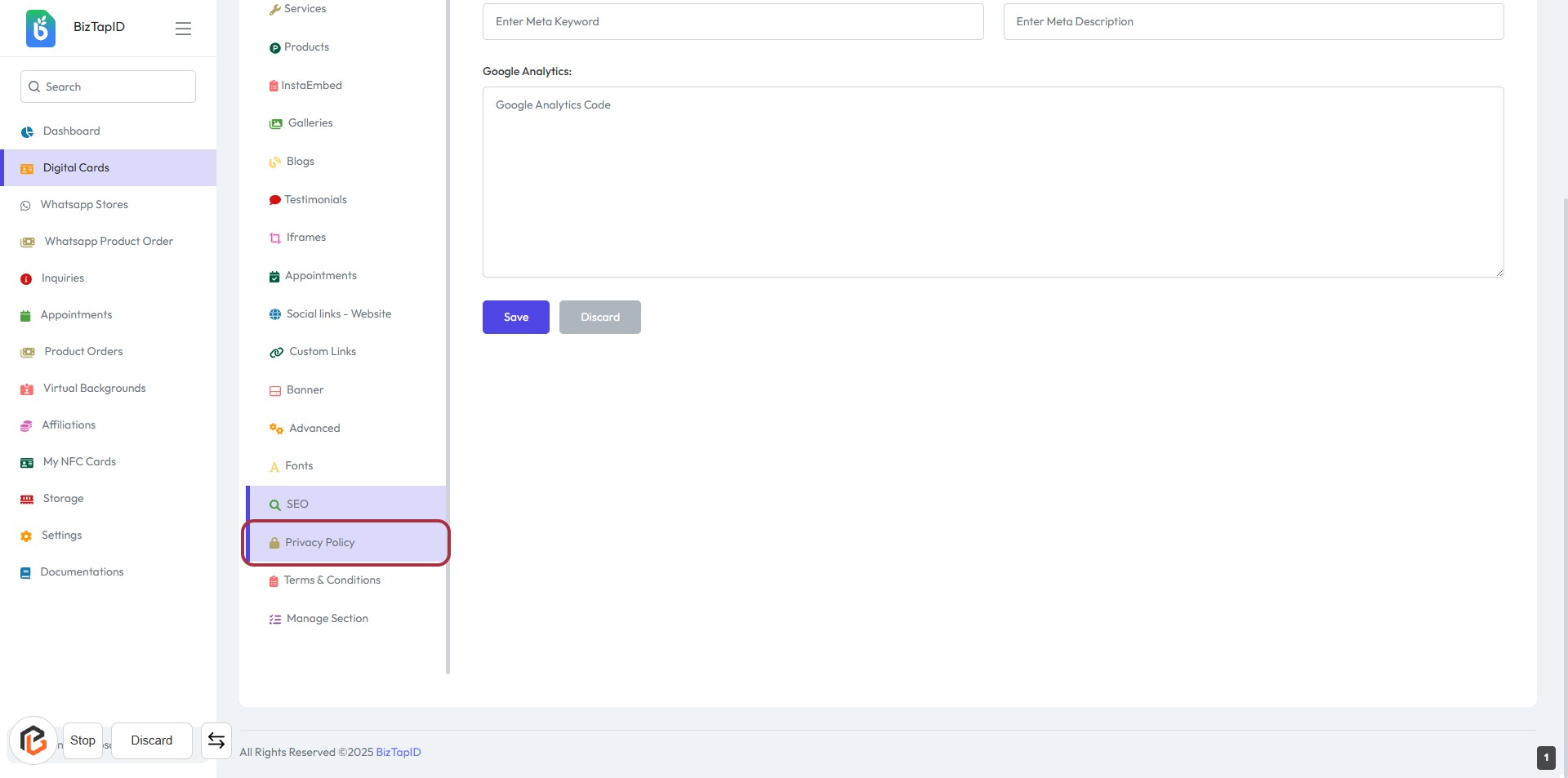Viewport: 1568px width, 778px height.
Task: Click the Whatsapp Stores icon
Action: 25,206
